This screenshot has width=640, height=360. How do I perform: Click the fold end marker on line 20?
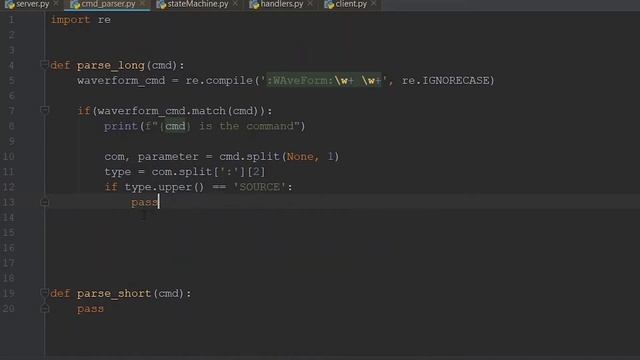(44, 309)
